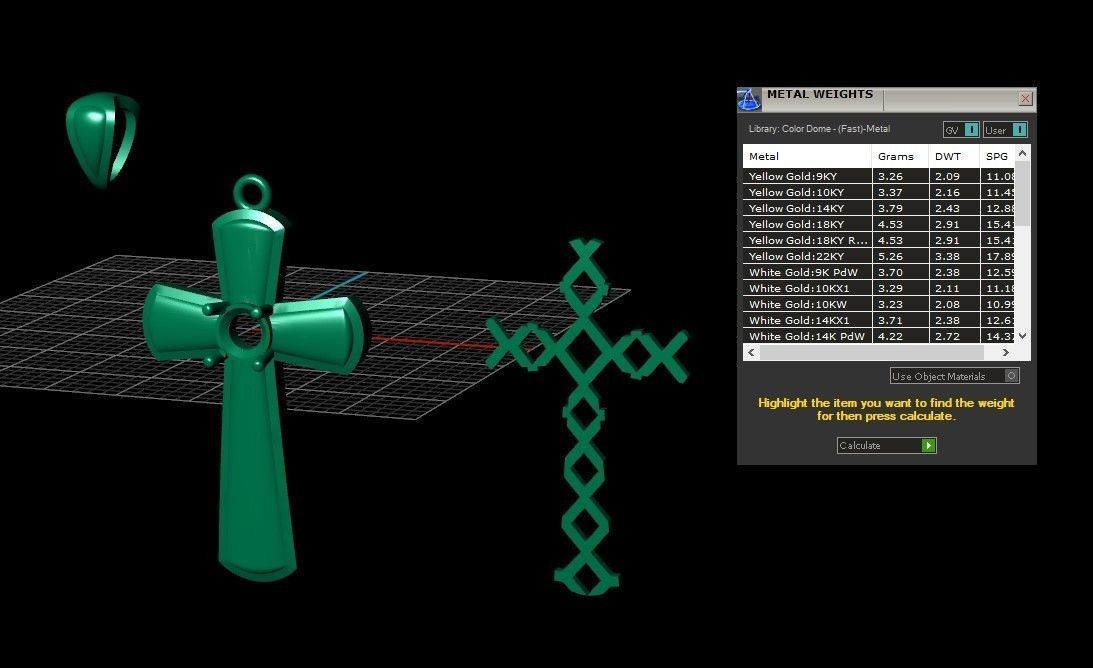Click the SPG column header
The height and width of the screenshot is (668, 1093).
(x=997, y=156)
